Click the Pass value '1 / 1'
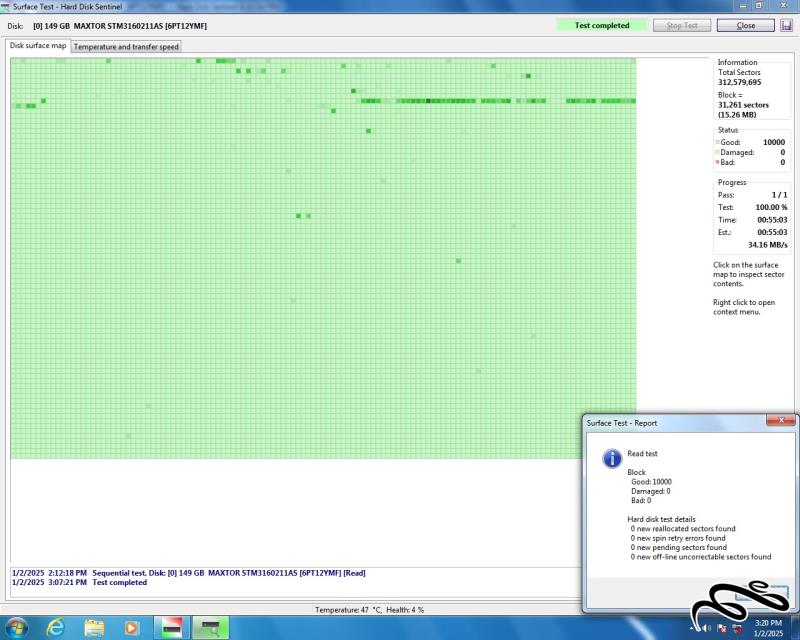 coord(779,195)
